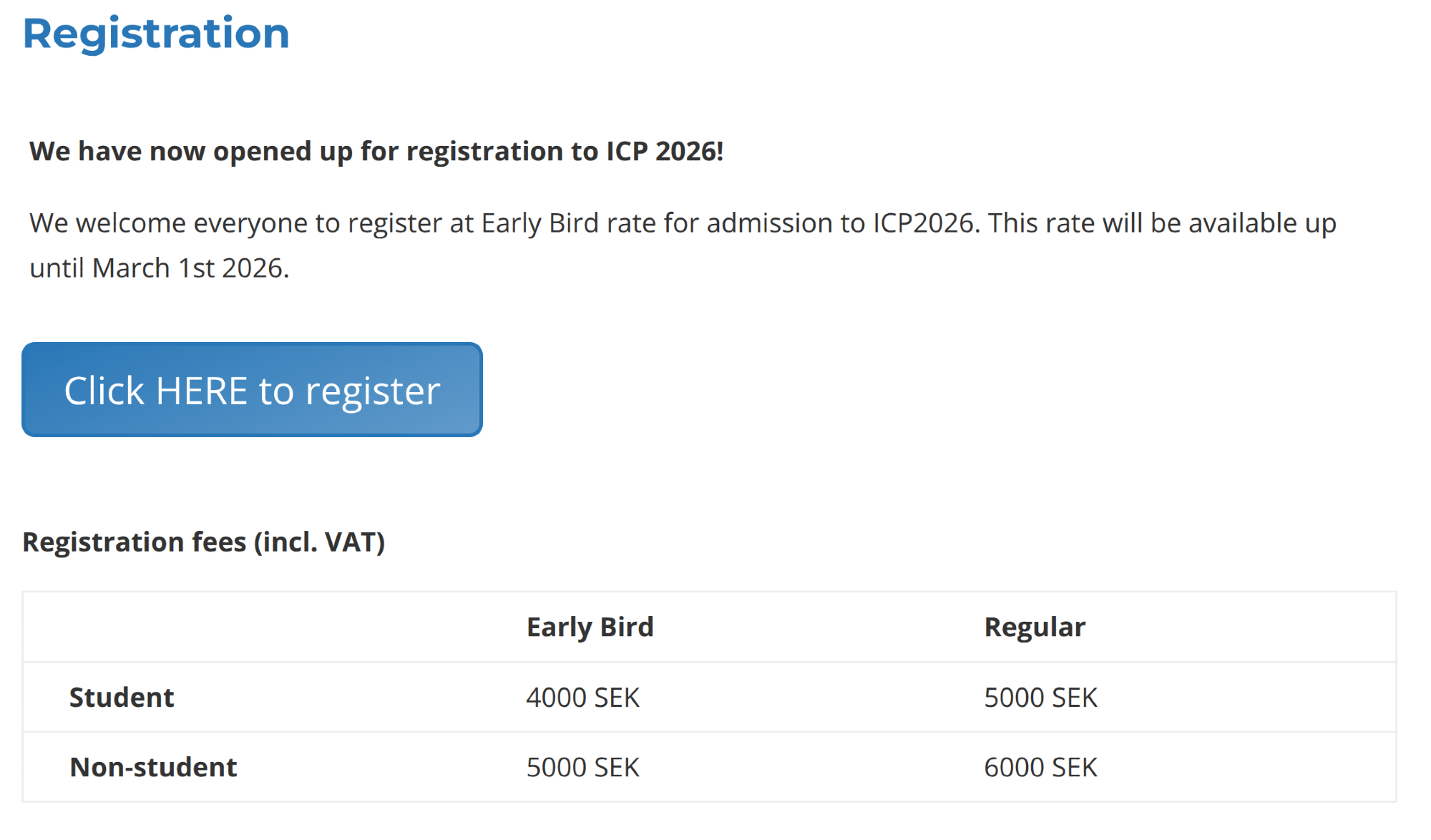Viewport: 1431px width, 840px height.
Task: Click the Student Regular 5000 SEK cell
Action: (1040, 698)
